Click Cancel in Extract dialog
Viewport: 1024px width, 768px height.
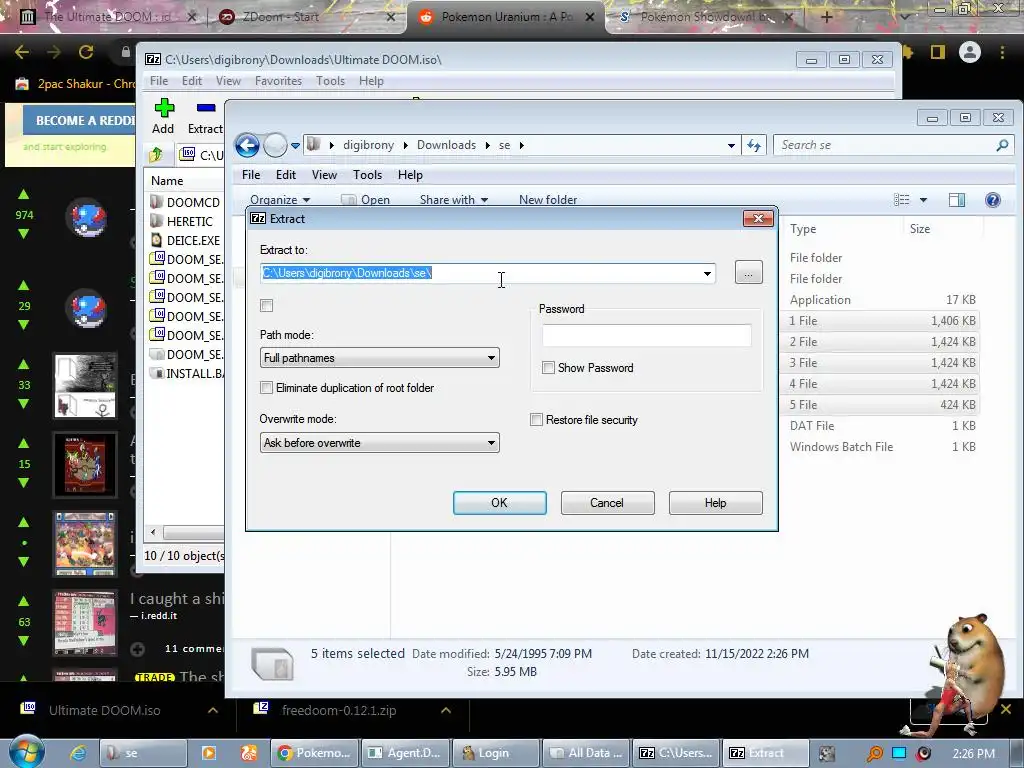click(x=607, y=503)
